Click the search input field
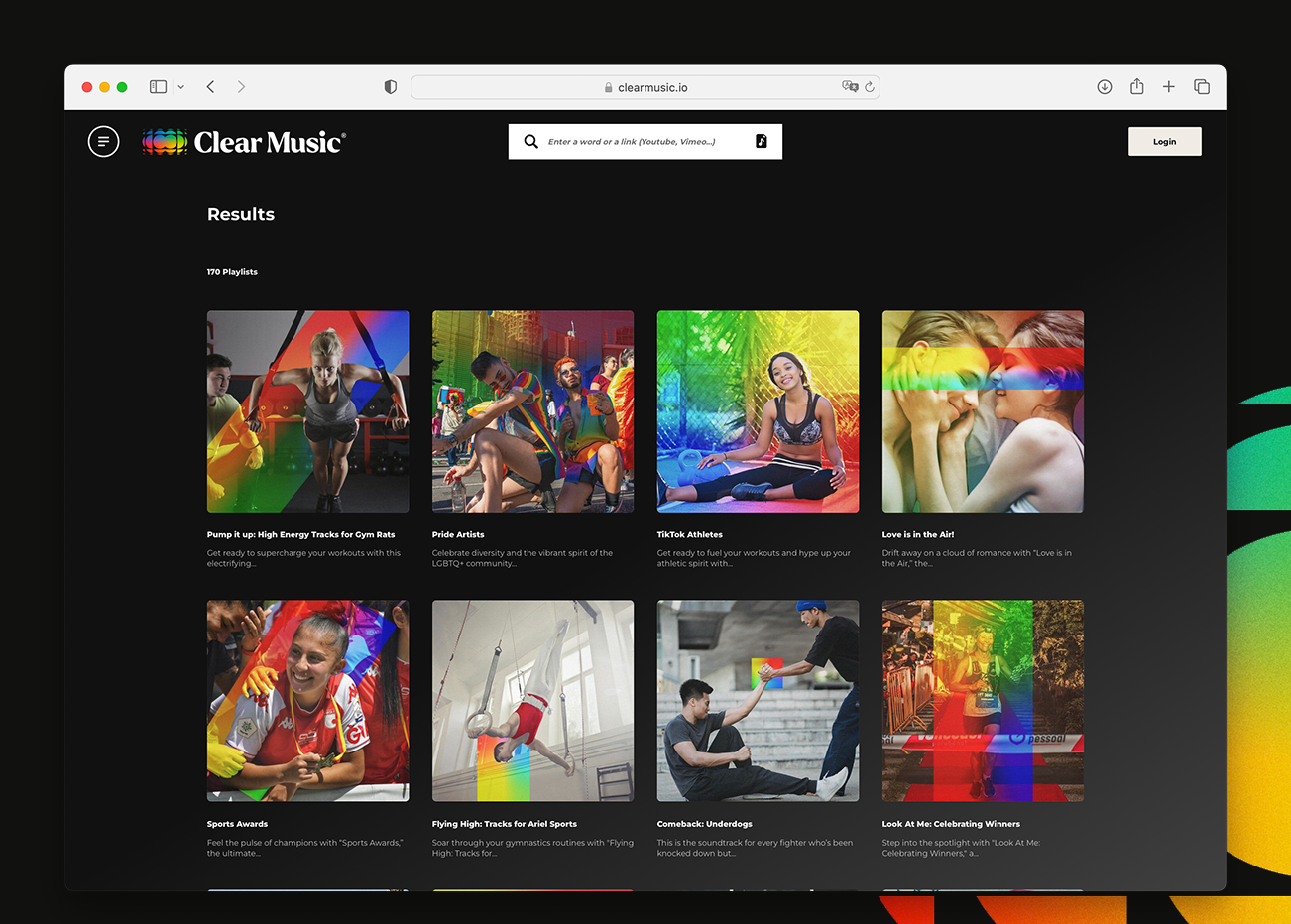Image resolution: width=1291 pixels, height=924 pixels. 645,141
